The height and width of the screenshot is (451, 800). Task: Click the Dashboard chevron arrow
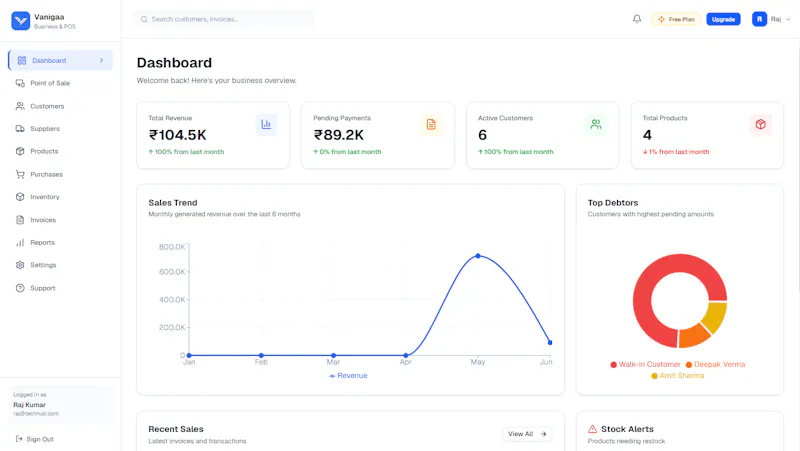point(102,60)
